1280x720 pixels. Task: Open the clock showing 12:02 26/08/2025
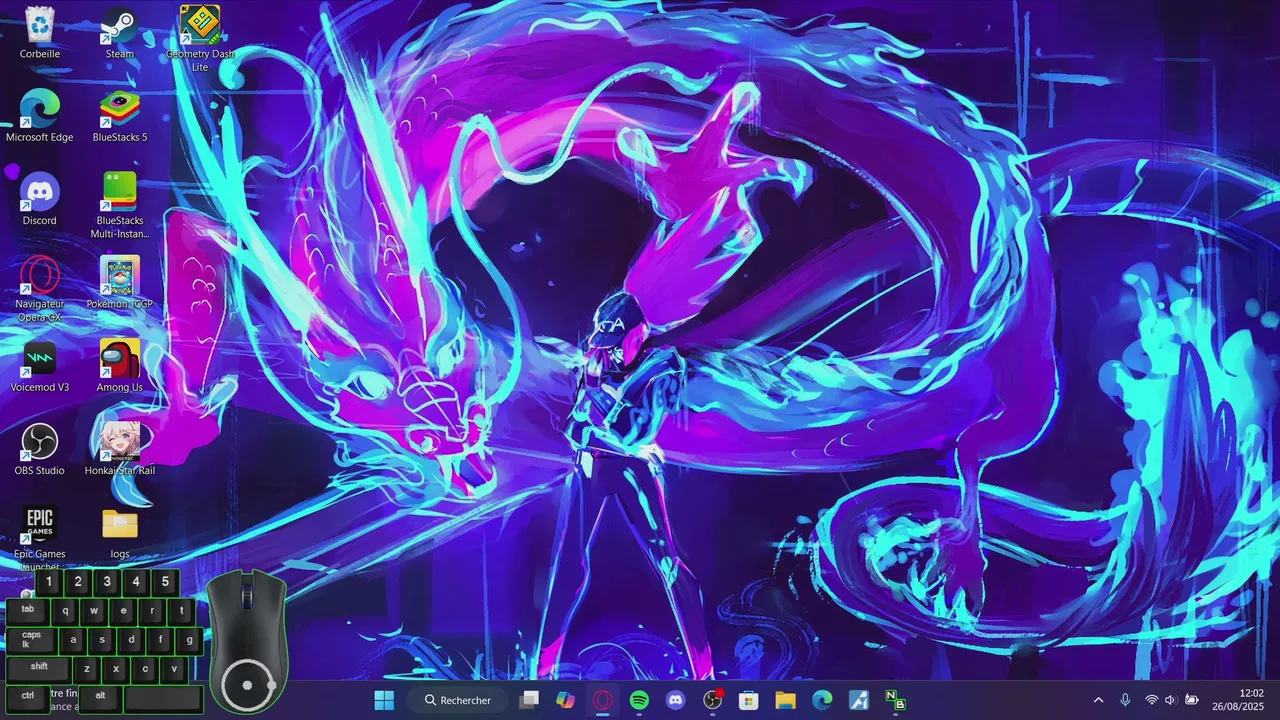[1239, 700]
